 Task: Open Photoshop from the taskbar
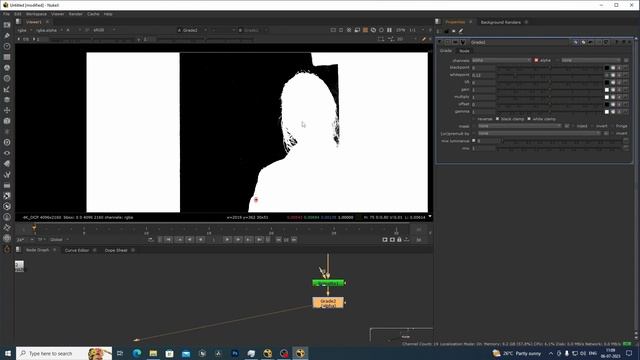(x=235, y=353)
